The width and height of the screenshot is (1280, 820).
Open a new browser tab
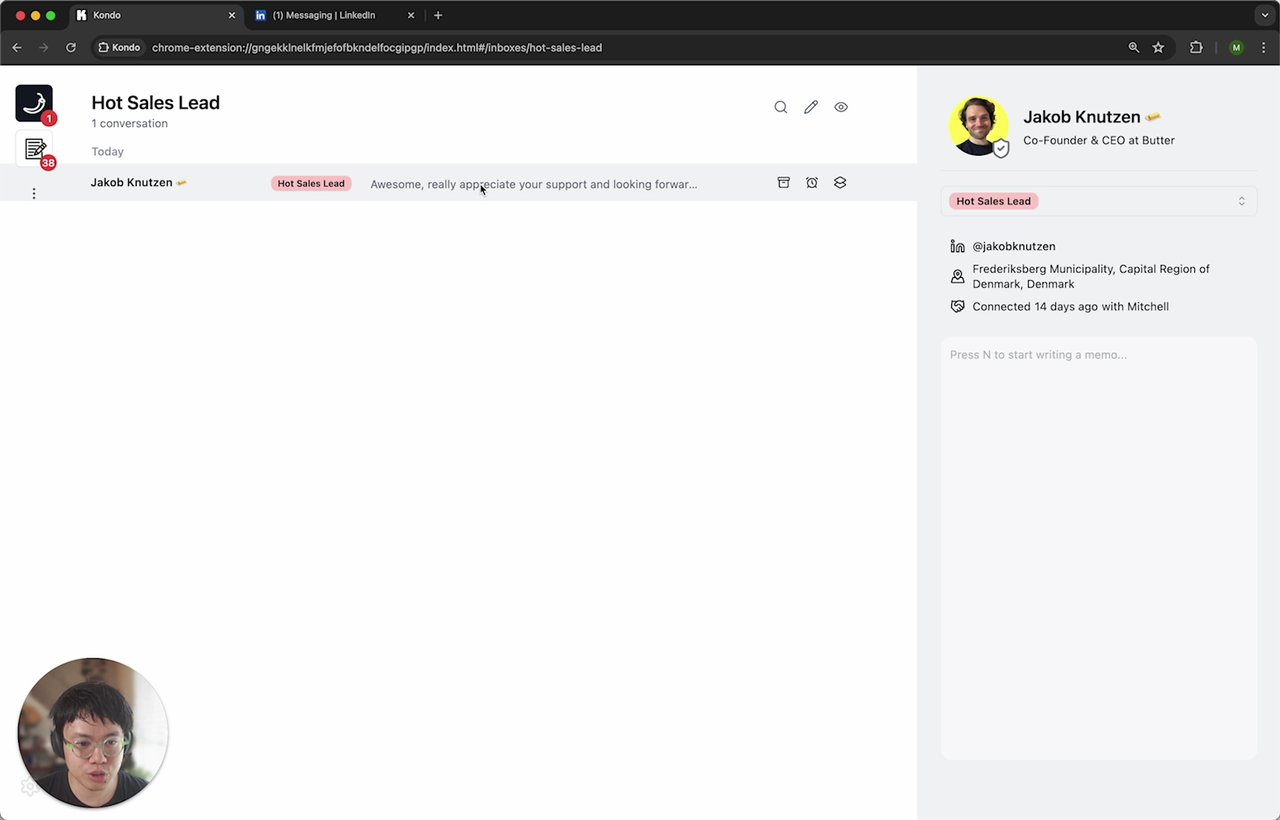pyautogui.click(x=438, y=15)
